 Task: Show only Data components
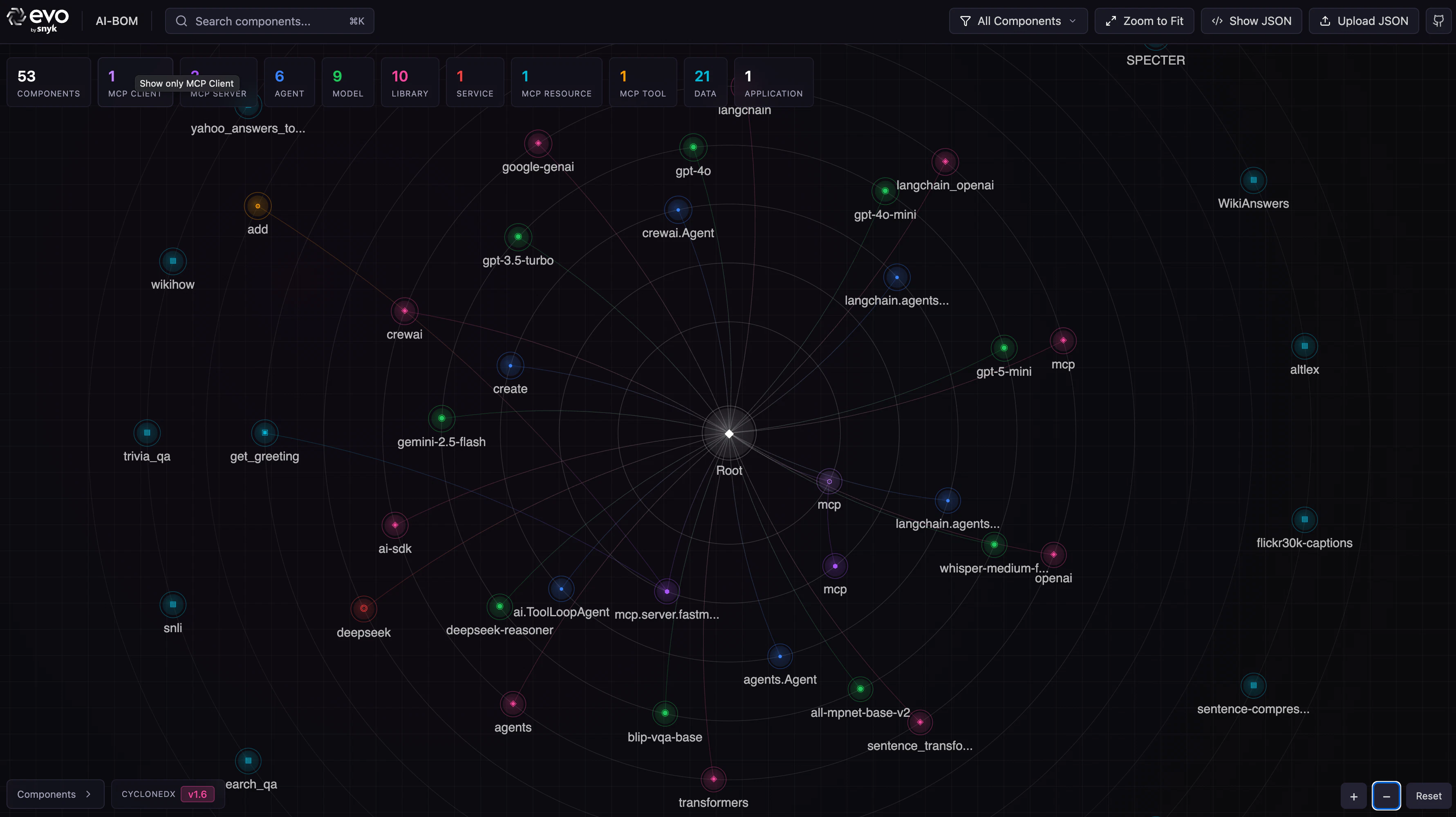(706, 83)
